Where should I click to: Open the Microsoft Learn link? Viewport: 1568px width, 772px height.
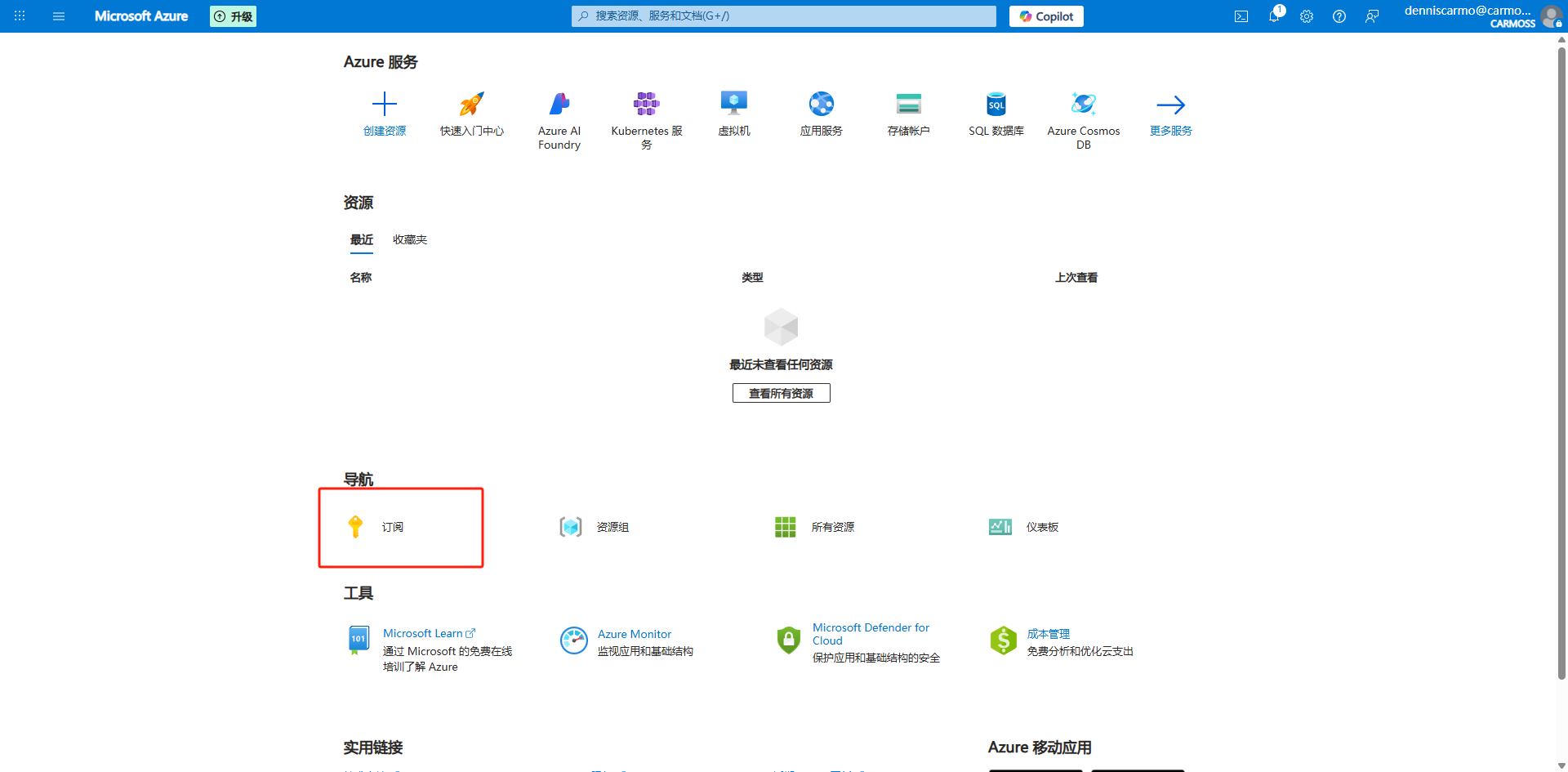tap(423, 633)
